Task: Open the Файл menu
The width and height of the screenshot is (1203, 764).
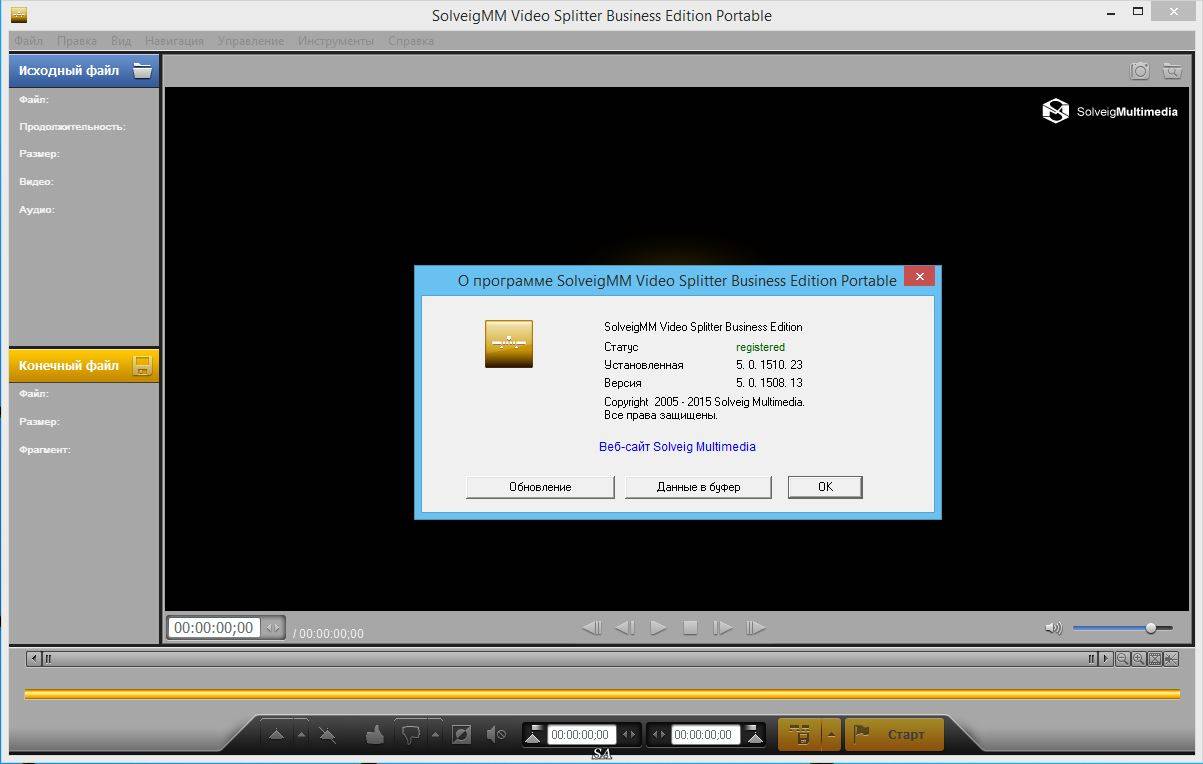Action: pyautogui.click(x=28, y=41)
